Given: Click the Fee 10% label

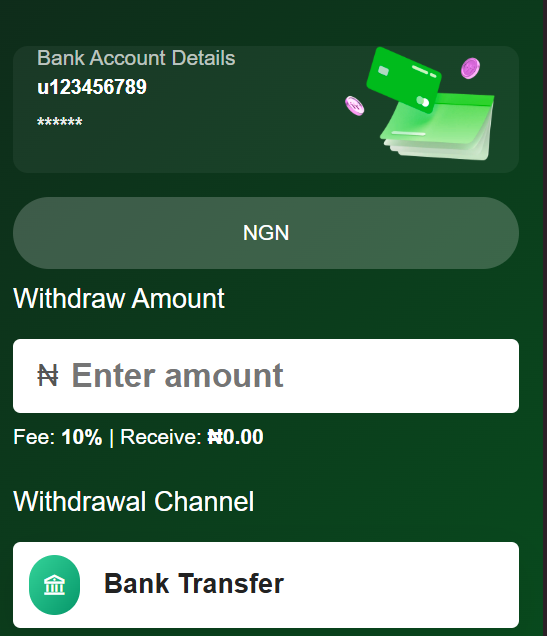Looking at the screenshot, I should tap(58, 437).
